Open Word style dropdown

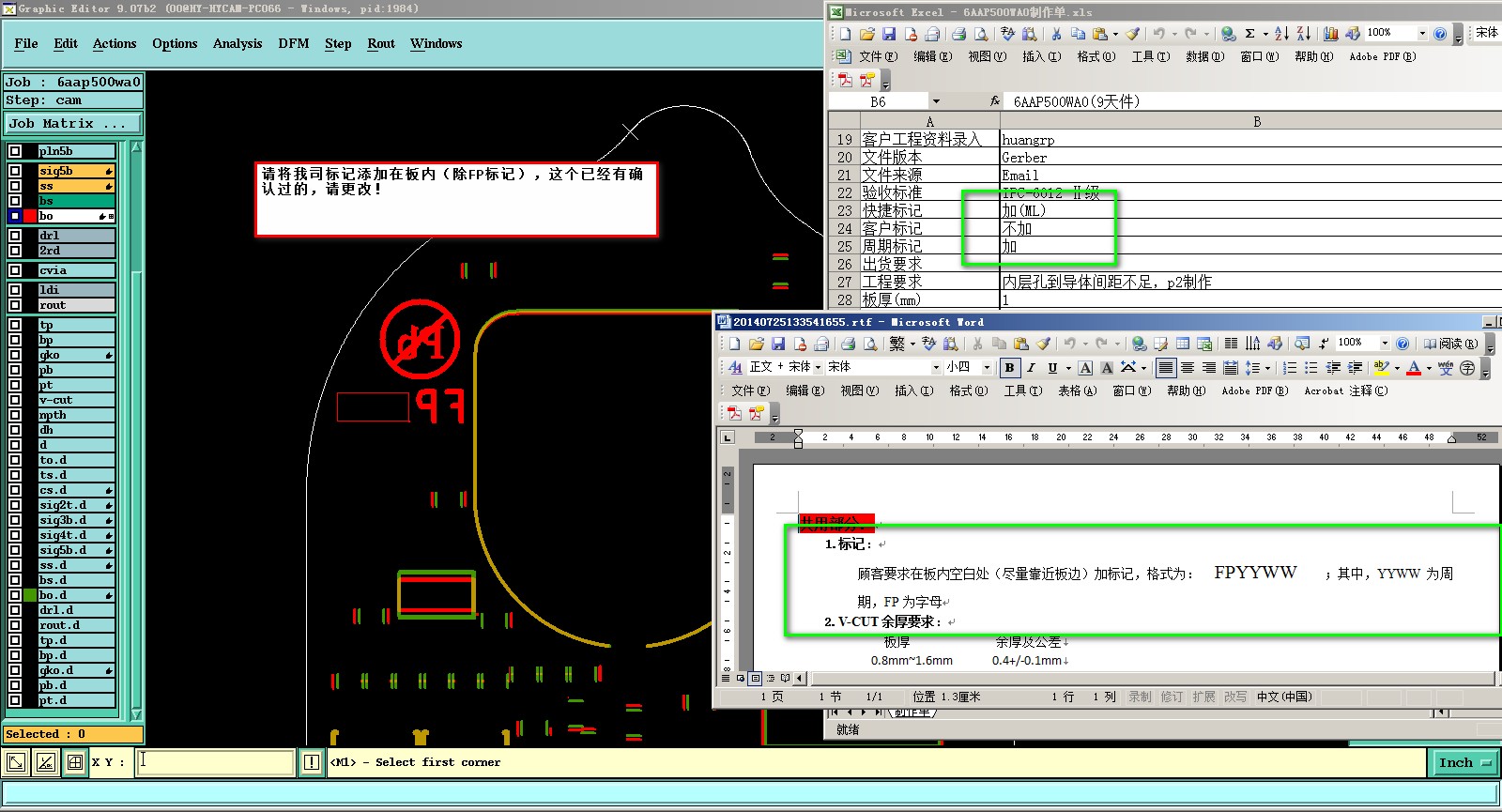pyautogui.click(x=818, y=367)
